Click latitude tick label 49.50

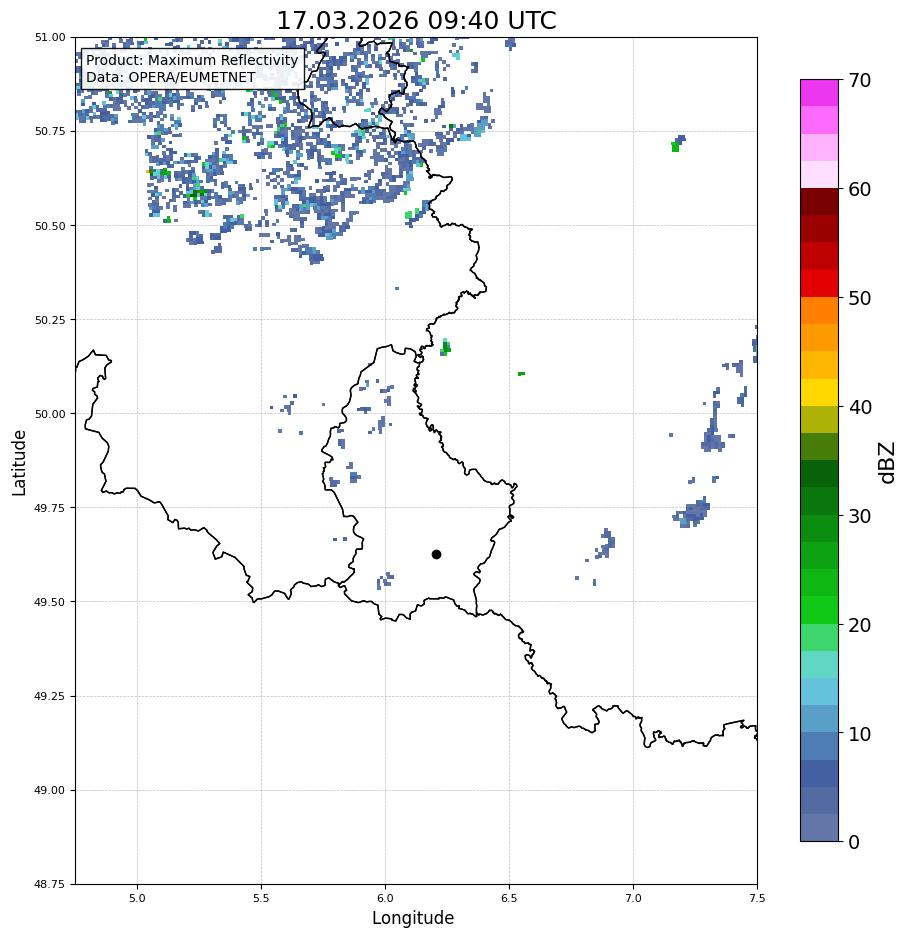coord(50,602)
